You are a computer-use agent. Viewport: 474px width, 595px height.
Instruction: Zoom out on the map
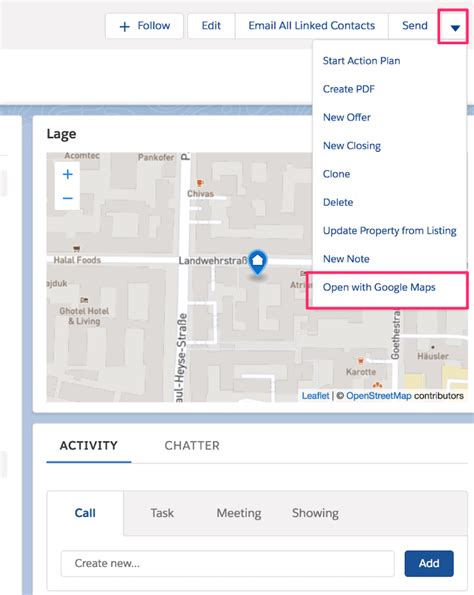click(x=68, y=198)
